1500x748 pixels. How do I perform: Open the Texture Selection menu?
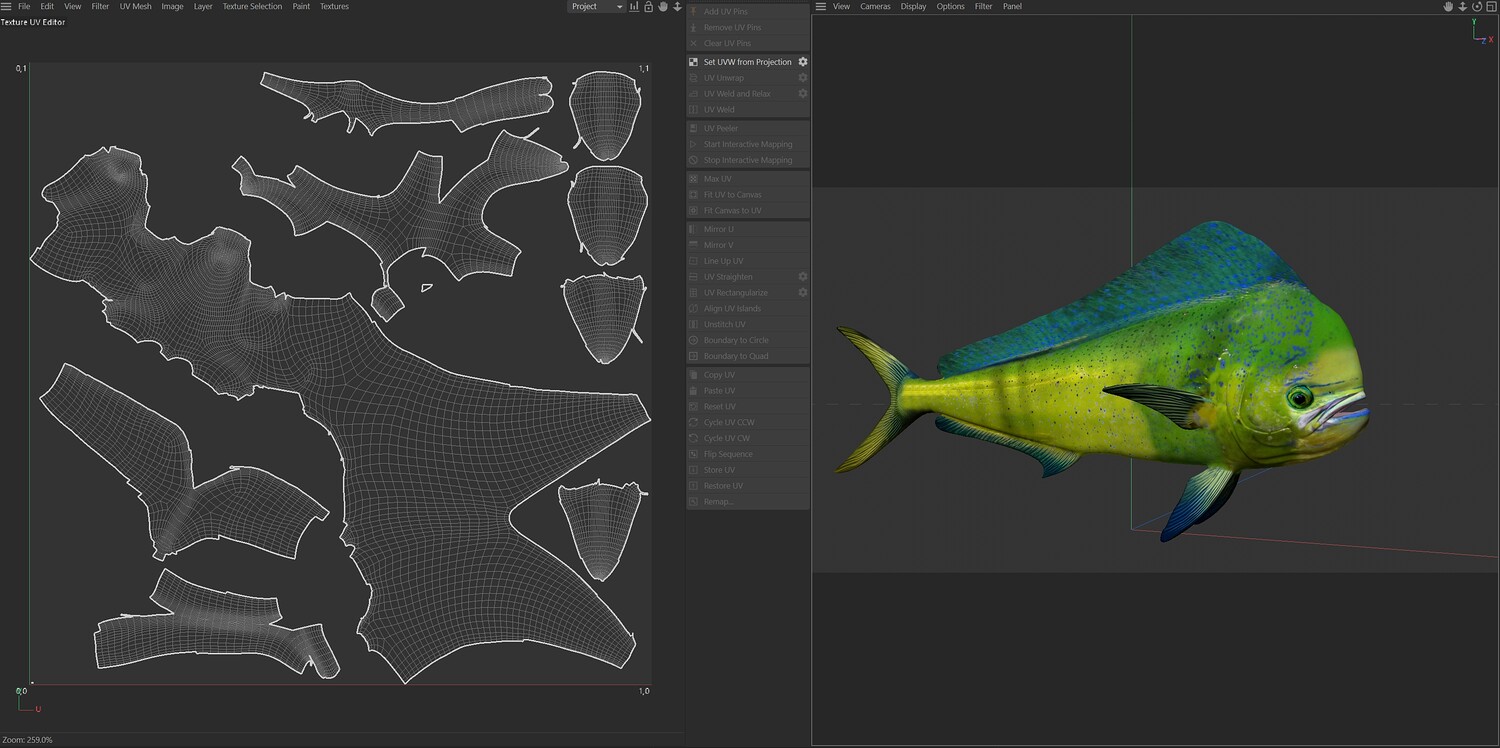point(252,7)
